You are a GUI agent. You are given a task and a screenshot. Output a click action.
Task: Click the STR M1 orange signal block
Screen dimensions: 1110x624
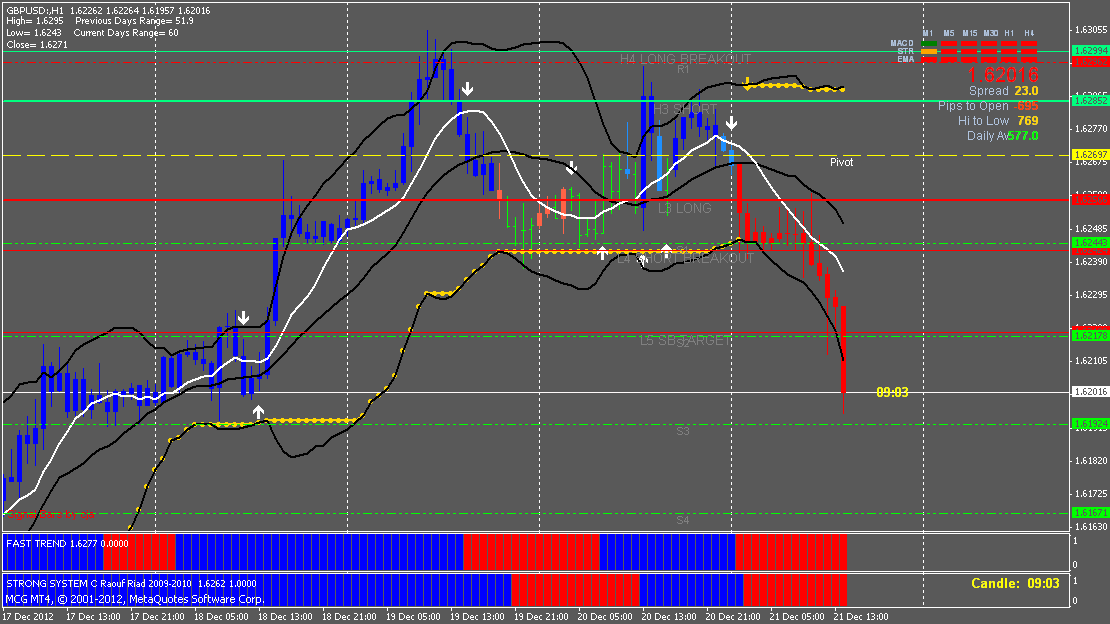tap(929, 52)
